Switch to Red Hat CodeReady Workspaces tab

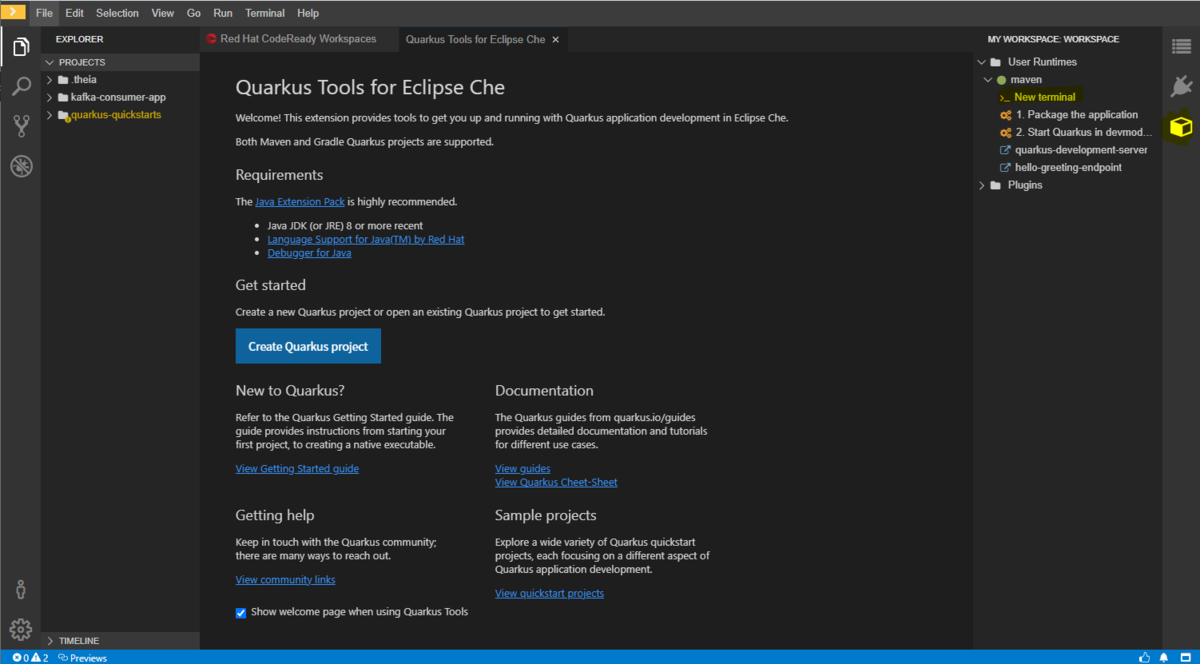(298, 39)
